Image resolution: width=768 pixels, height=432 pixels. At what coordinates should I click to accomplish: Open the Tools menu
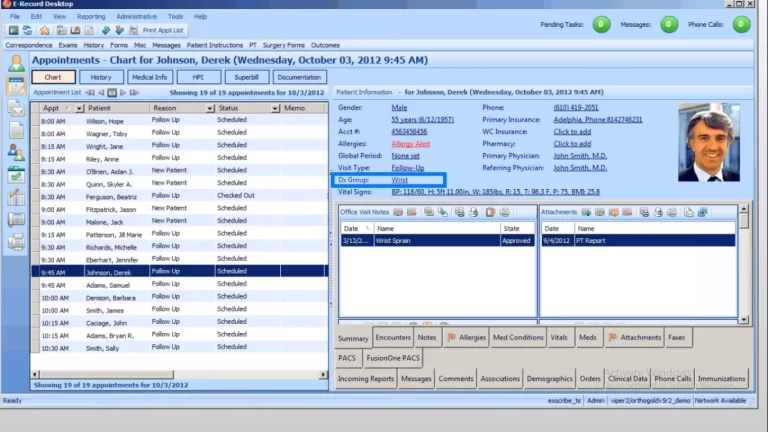[175, 16]
